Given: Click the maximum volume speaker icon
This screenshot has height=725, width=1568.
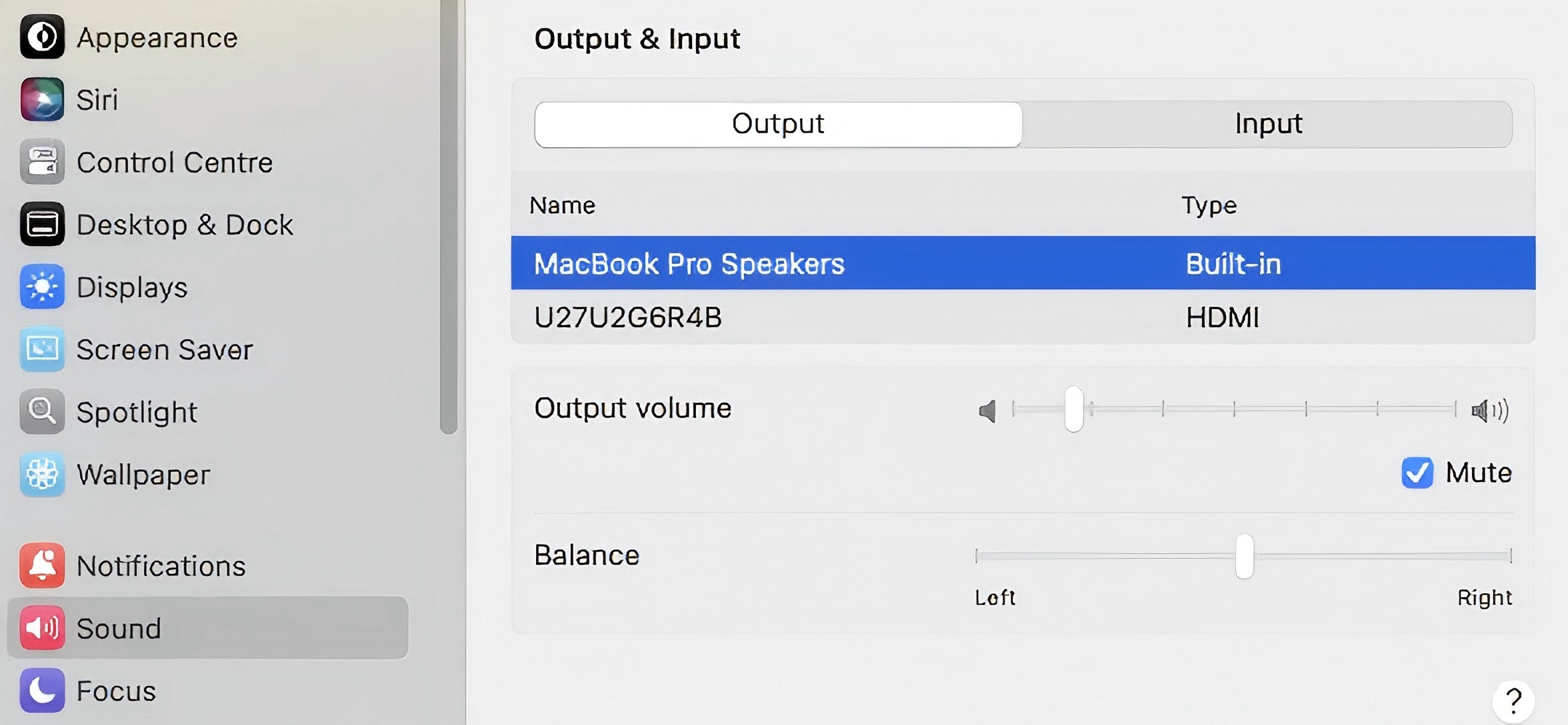Looking at the screenshot, I should (x=1490, y=410).
